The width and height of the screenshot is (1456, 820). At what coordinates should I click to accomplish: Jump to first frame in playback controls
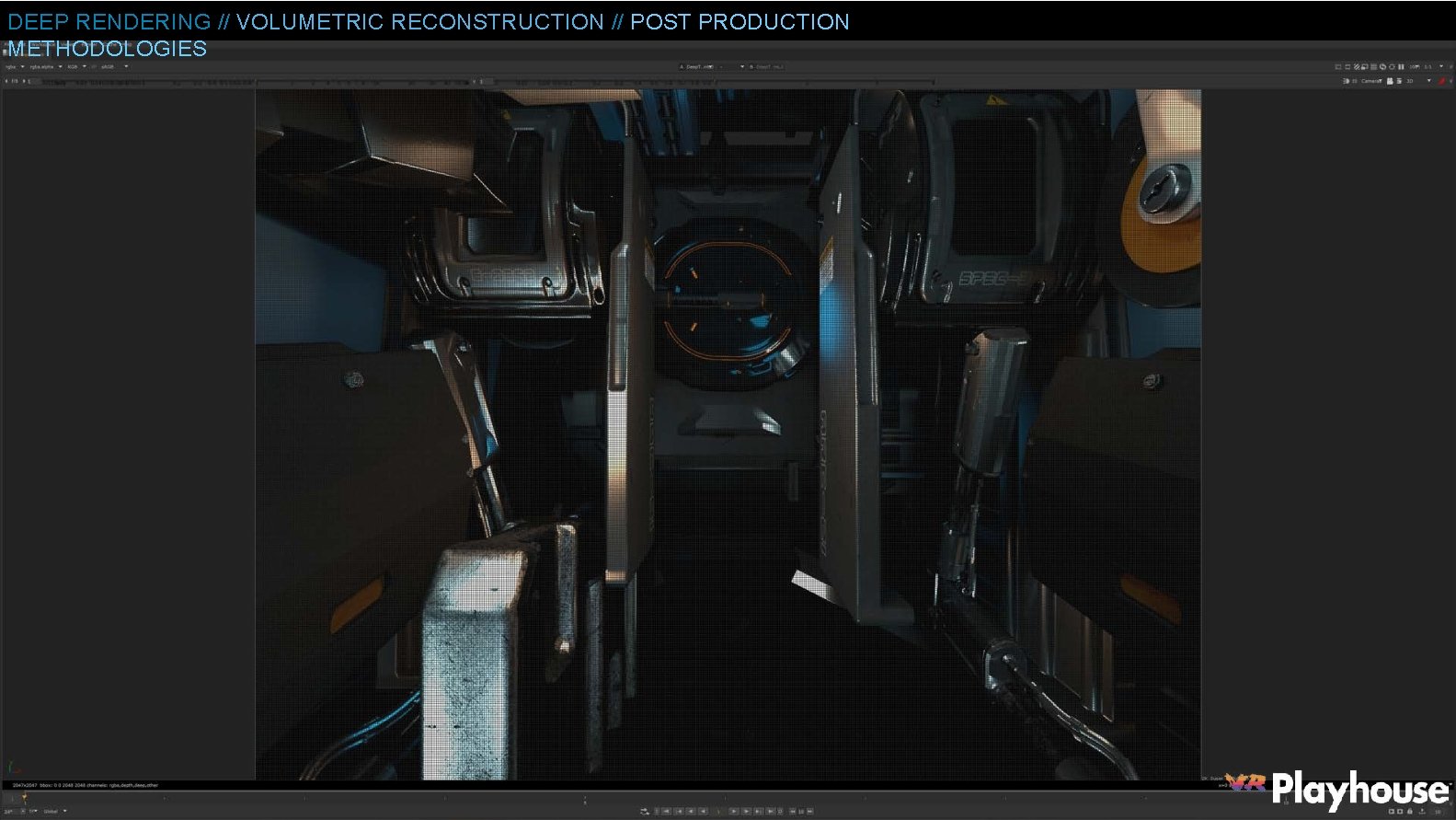coord(667,811)
